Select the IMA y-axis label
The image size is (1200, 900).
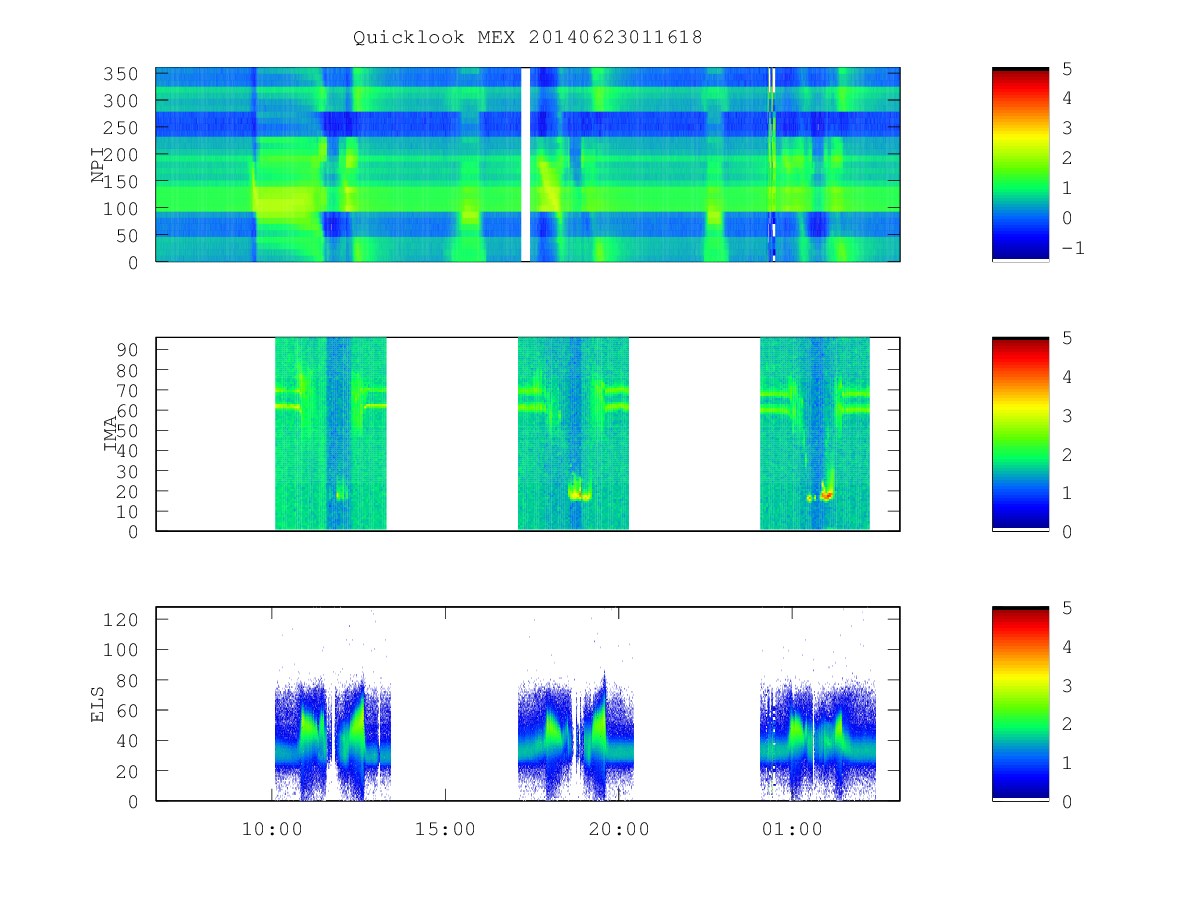pos(111,434)
